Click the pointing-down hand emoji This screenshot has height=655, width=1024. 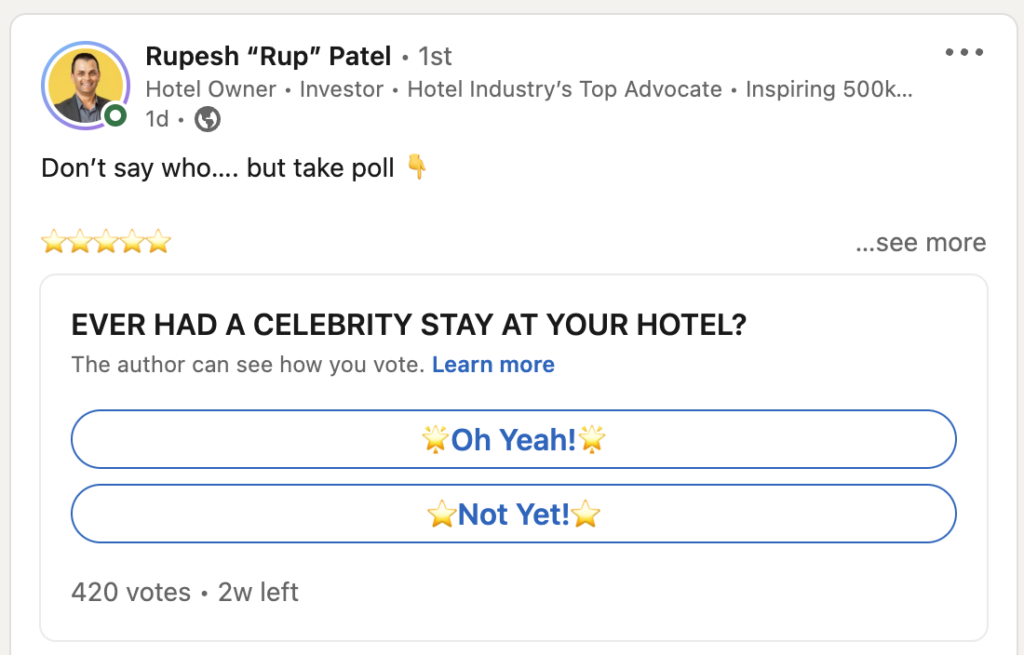[417, 168]
